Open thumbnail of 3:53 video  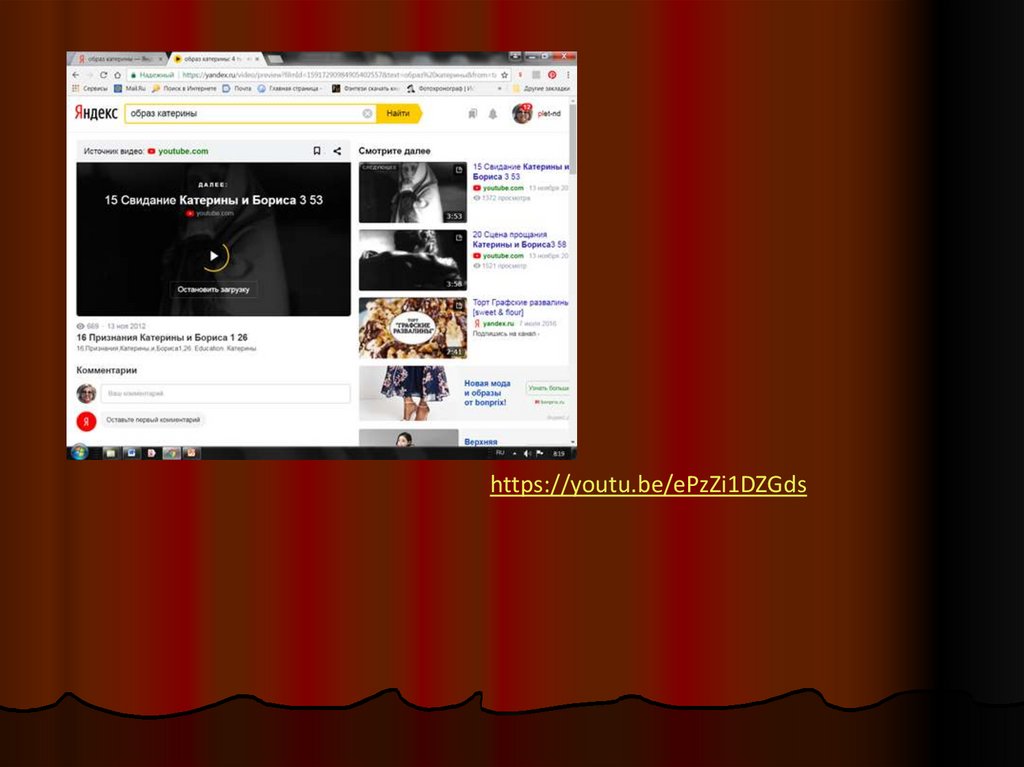pos(413,193)
